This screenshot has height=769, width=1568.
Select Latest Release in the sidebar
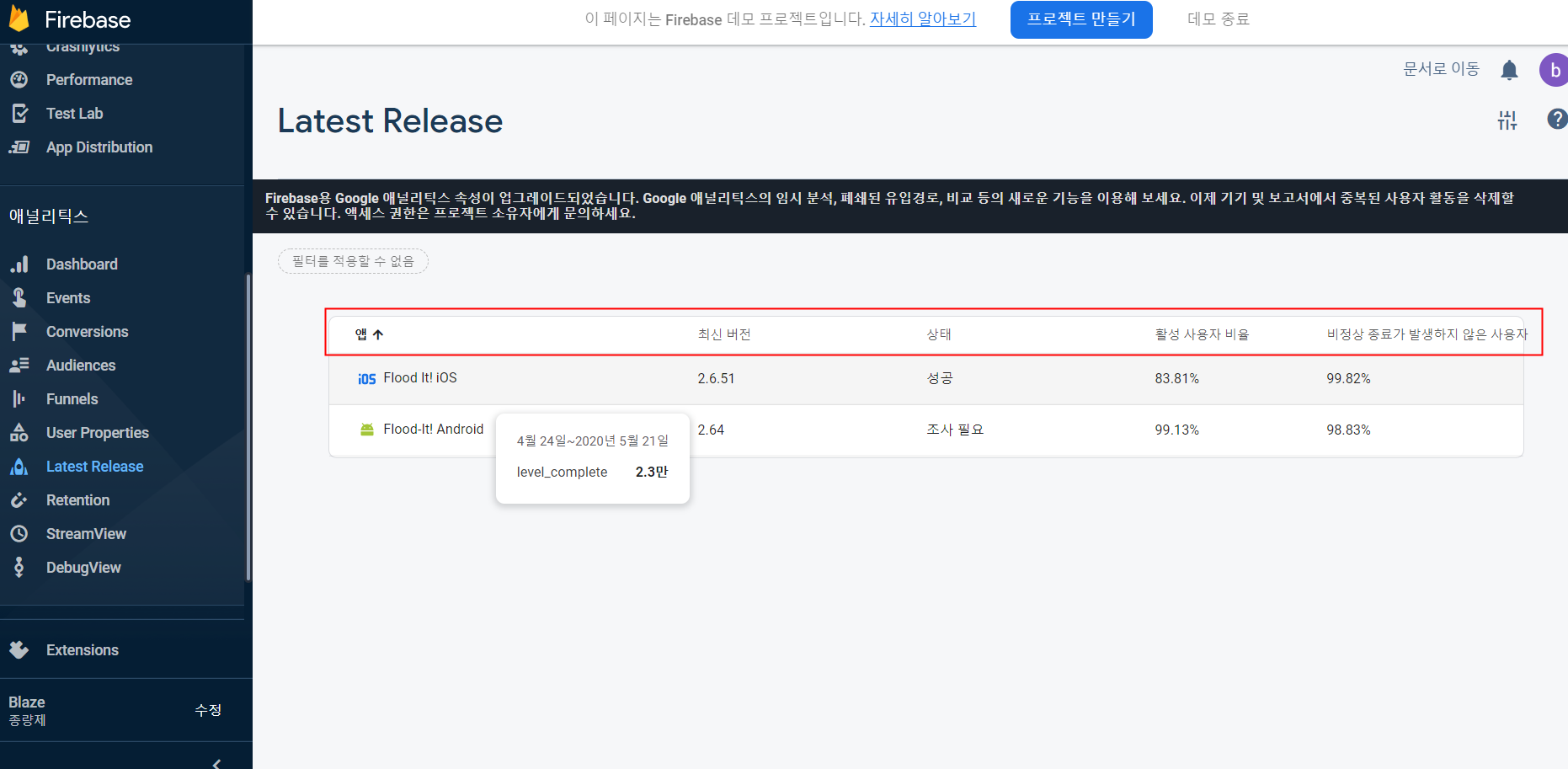coord(95,467)
